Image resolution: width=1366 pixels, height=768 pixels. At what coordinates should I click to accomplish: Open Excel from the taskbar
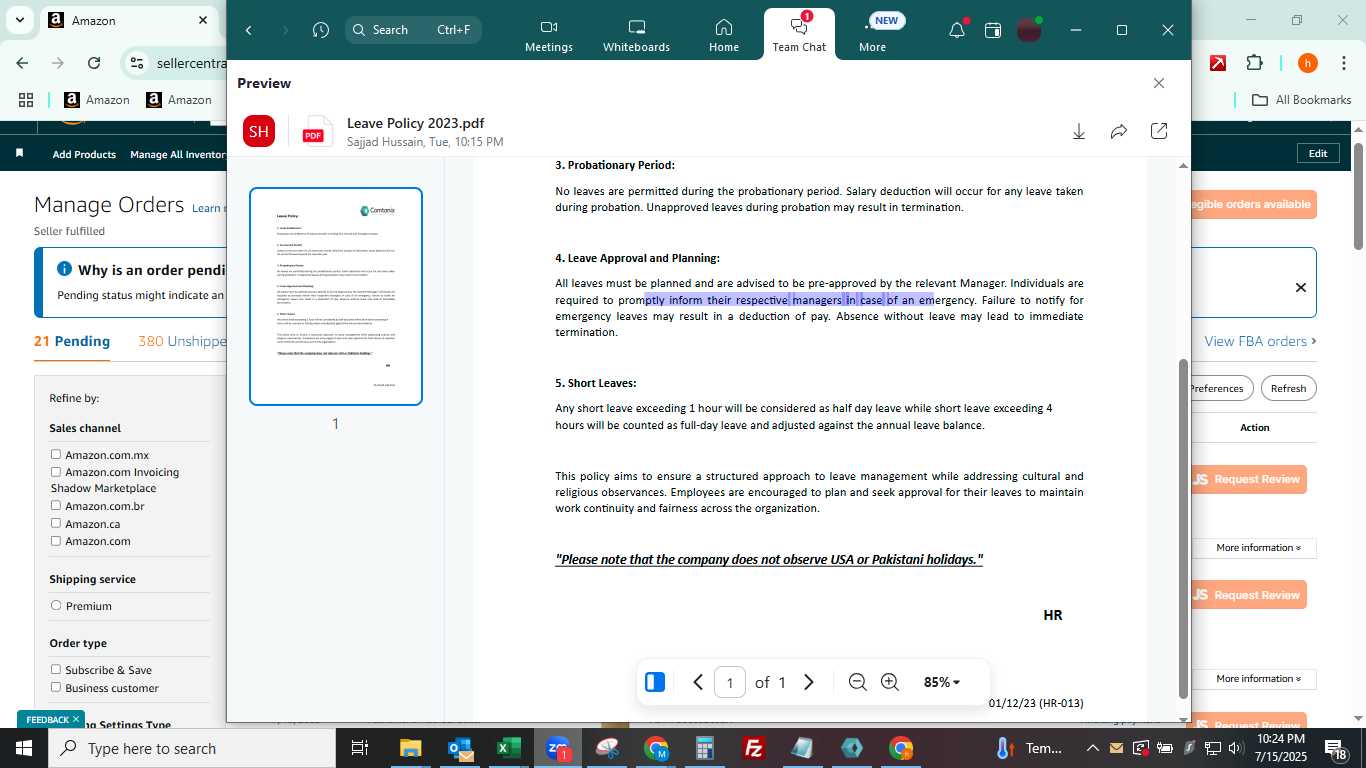(509, 748)
